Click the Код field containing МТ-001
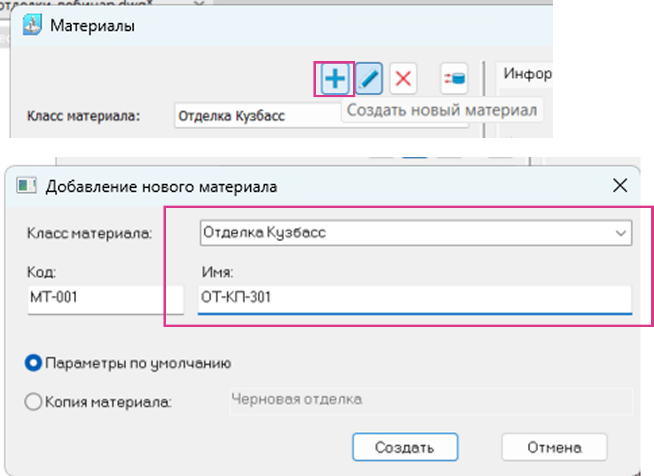Image resolution: width=654 pixels, height=476 pixels. pyautogui.click(x=106, y=298)
